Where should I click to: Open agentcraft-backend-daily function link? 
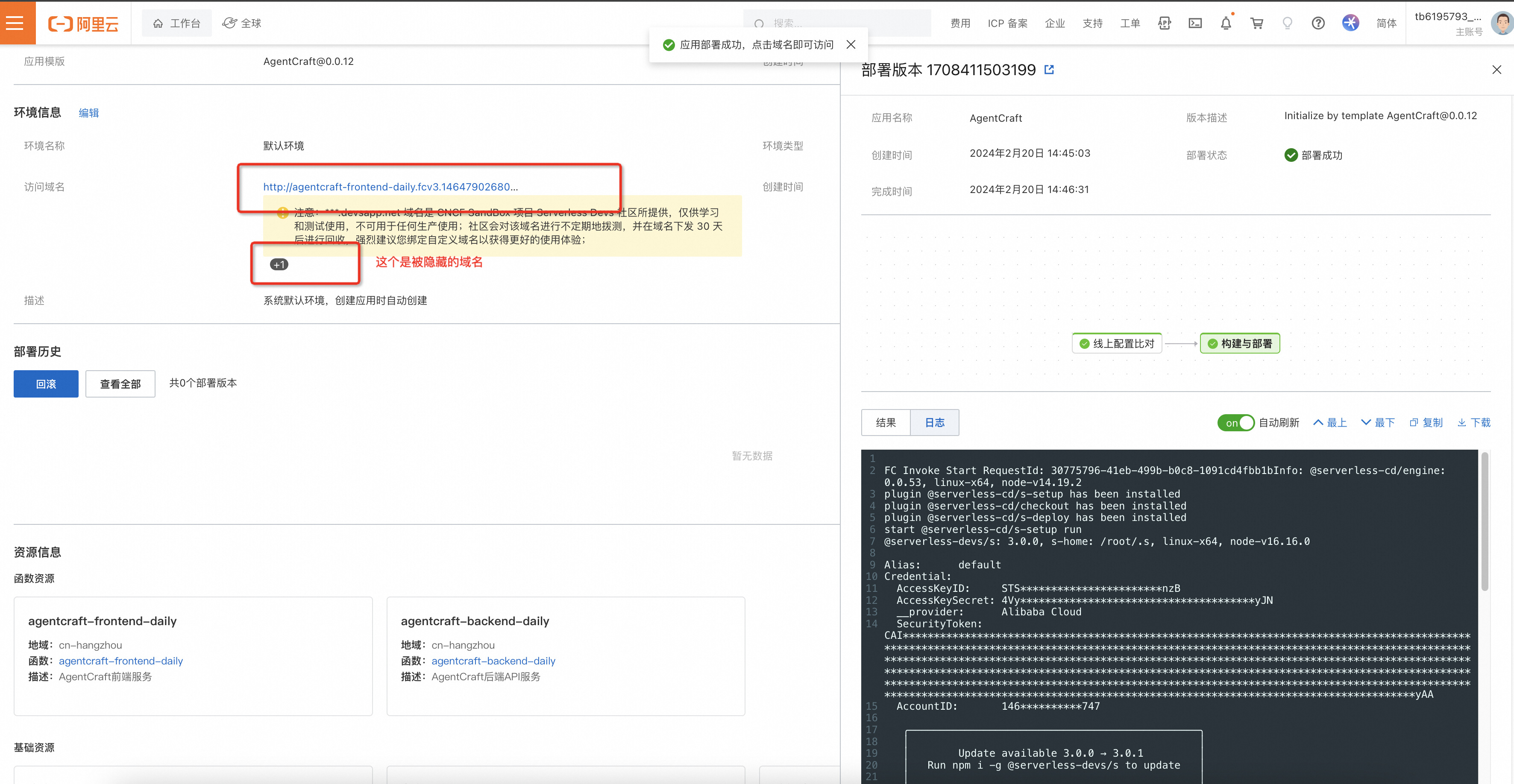click(x=493, y=661)
